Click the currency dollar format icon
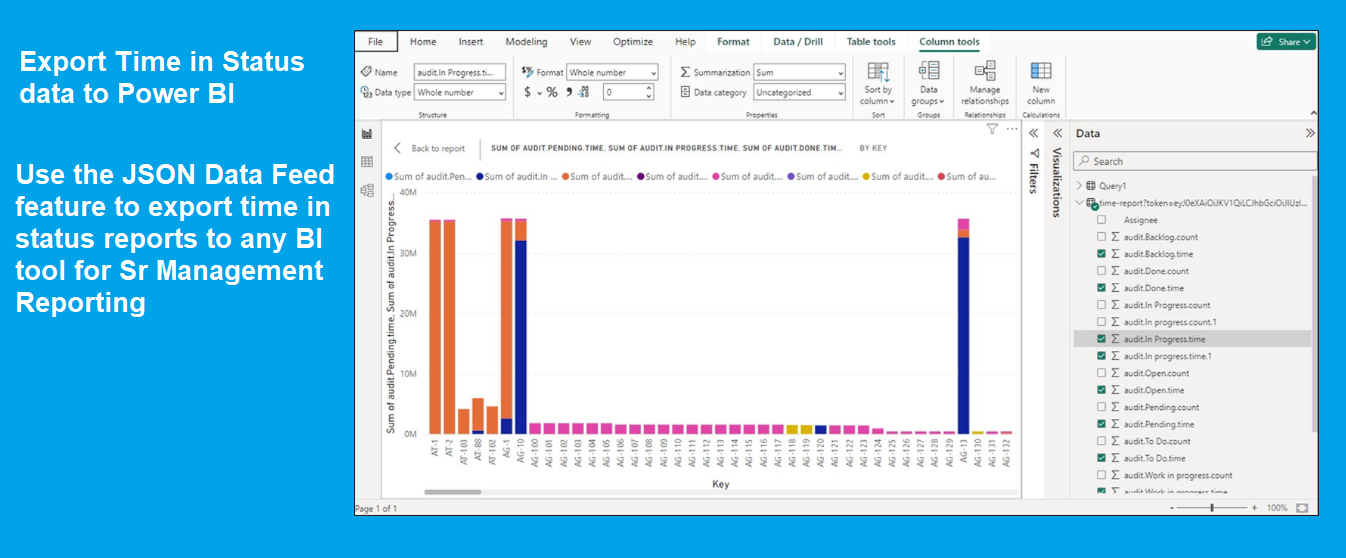This screenshot has width=1346, height=558. 528,92
